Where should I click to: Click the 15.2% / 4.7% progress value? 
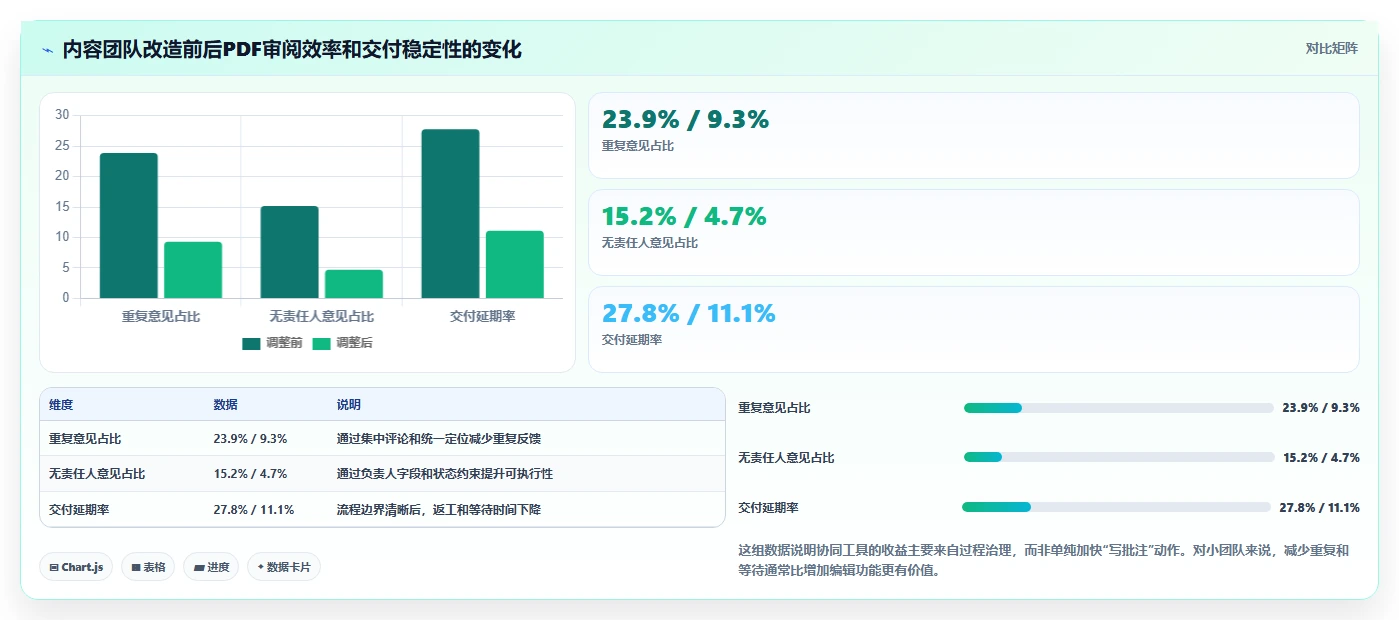pos(1321,457)
